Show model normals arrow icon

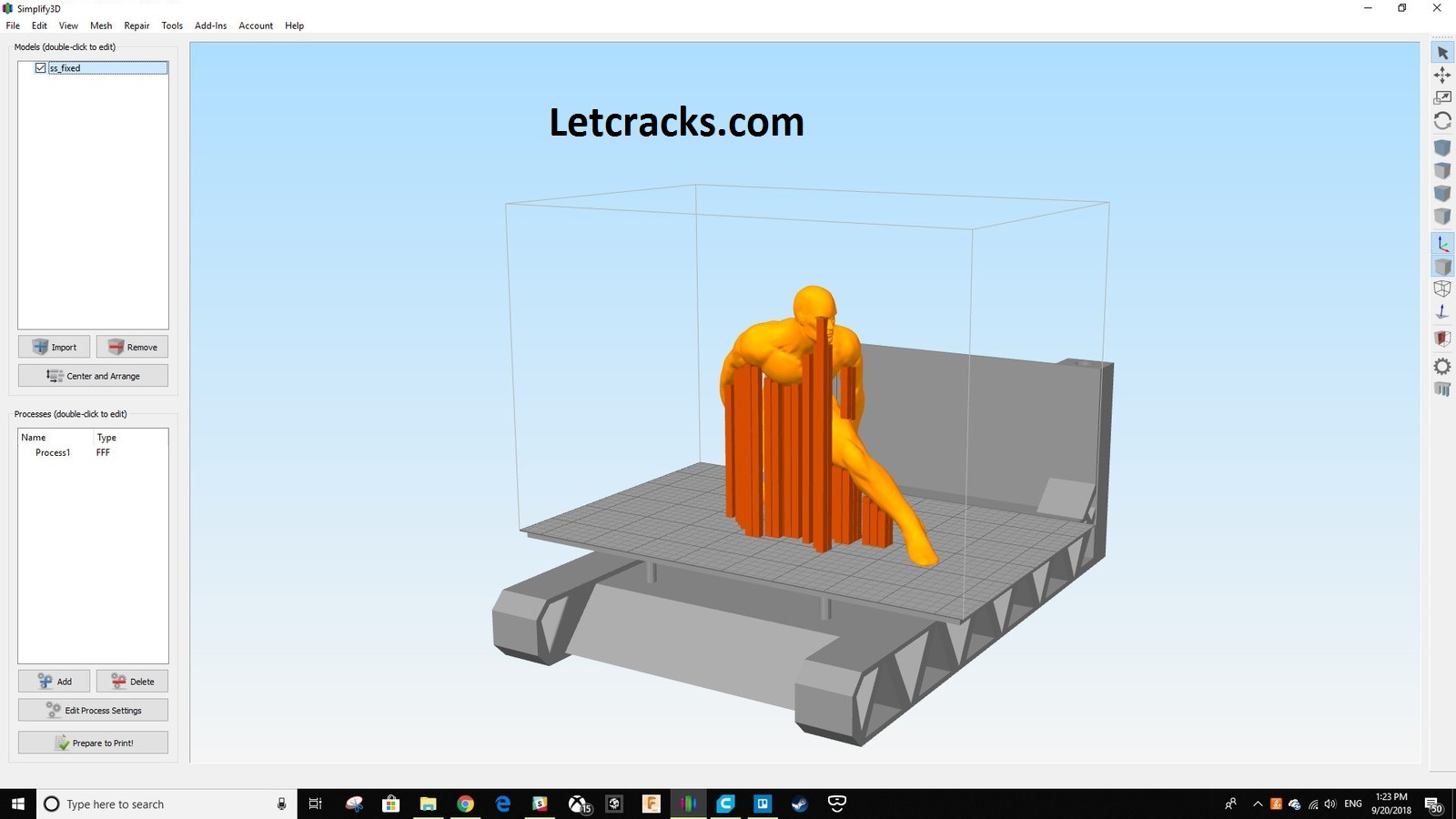1442,312
